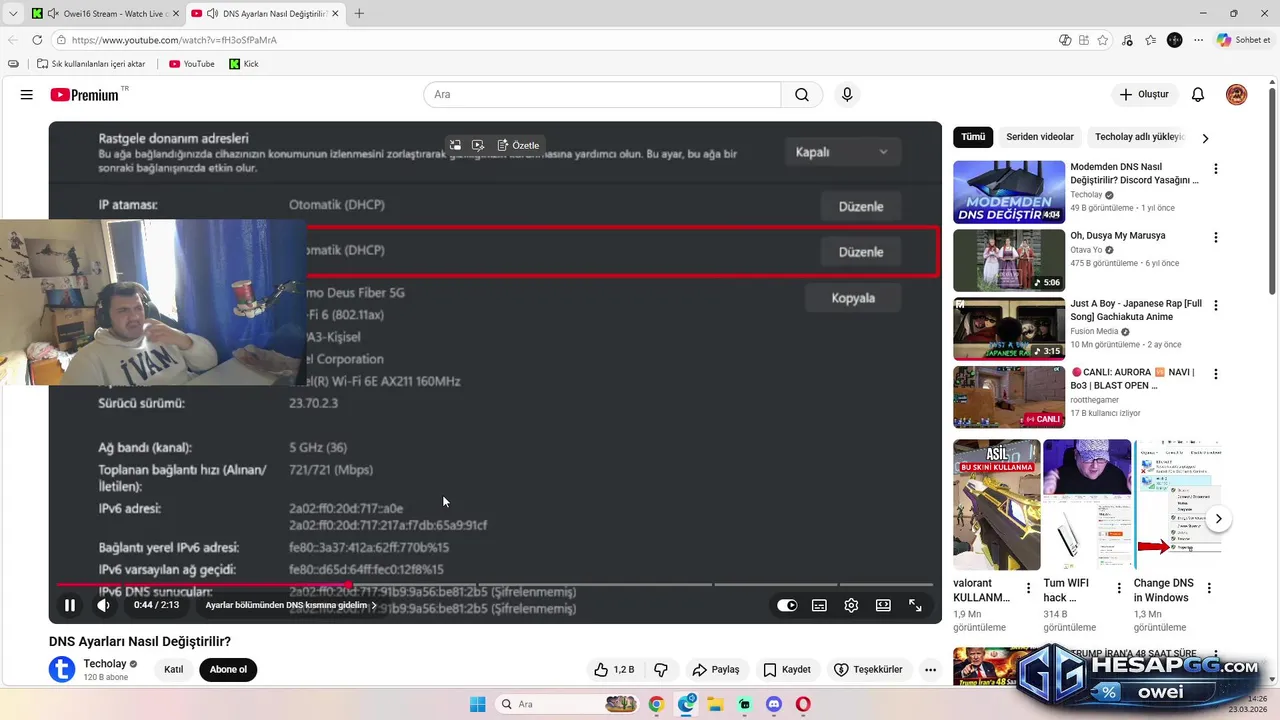Open options for Change DNS in Windows short

pyautogui.click(x=1209, y=588)
